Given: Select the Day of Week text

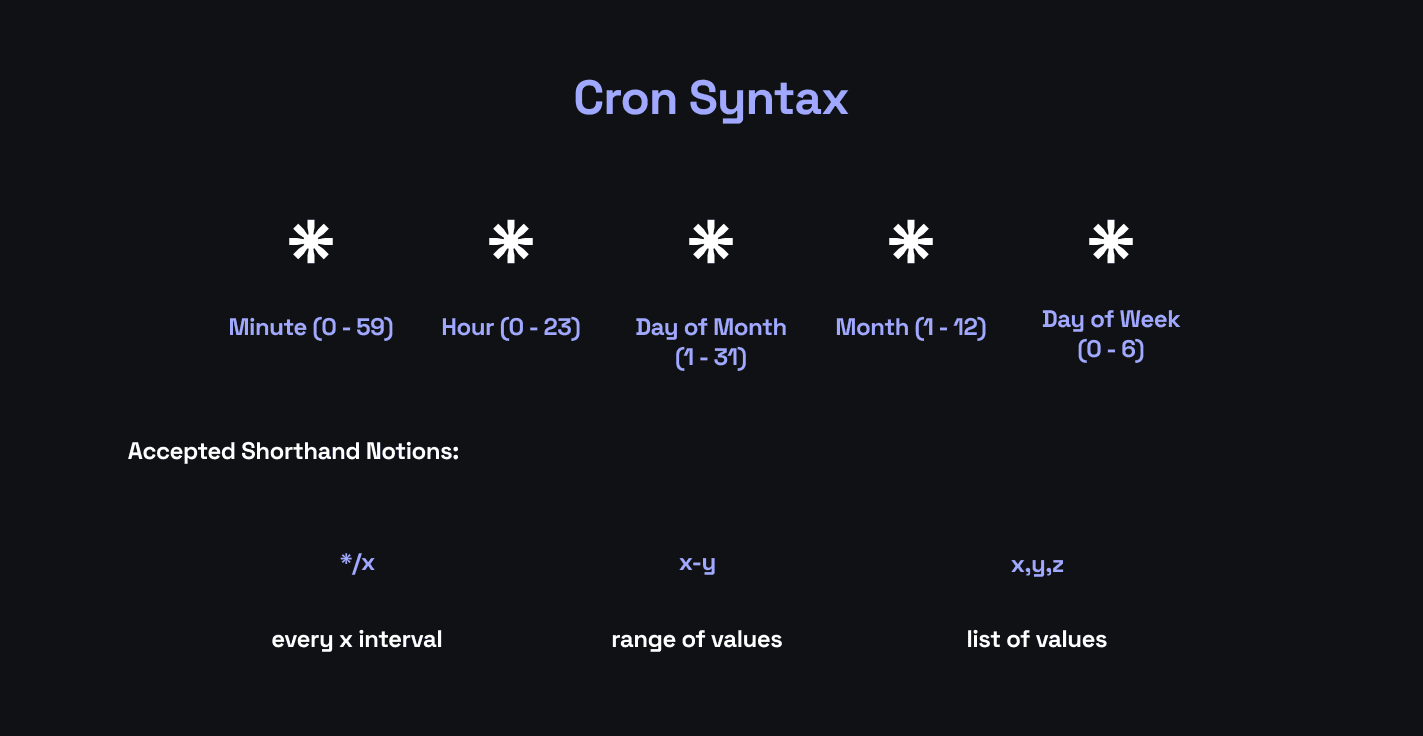Looking at the screenshot, I should pos(1111,319).
